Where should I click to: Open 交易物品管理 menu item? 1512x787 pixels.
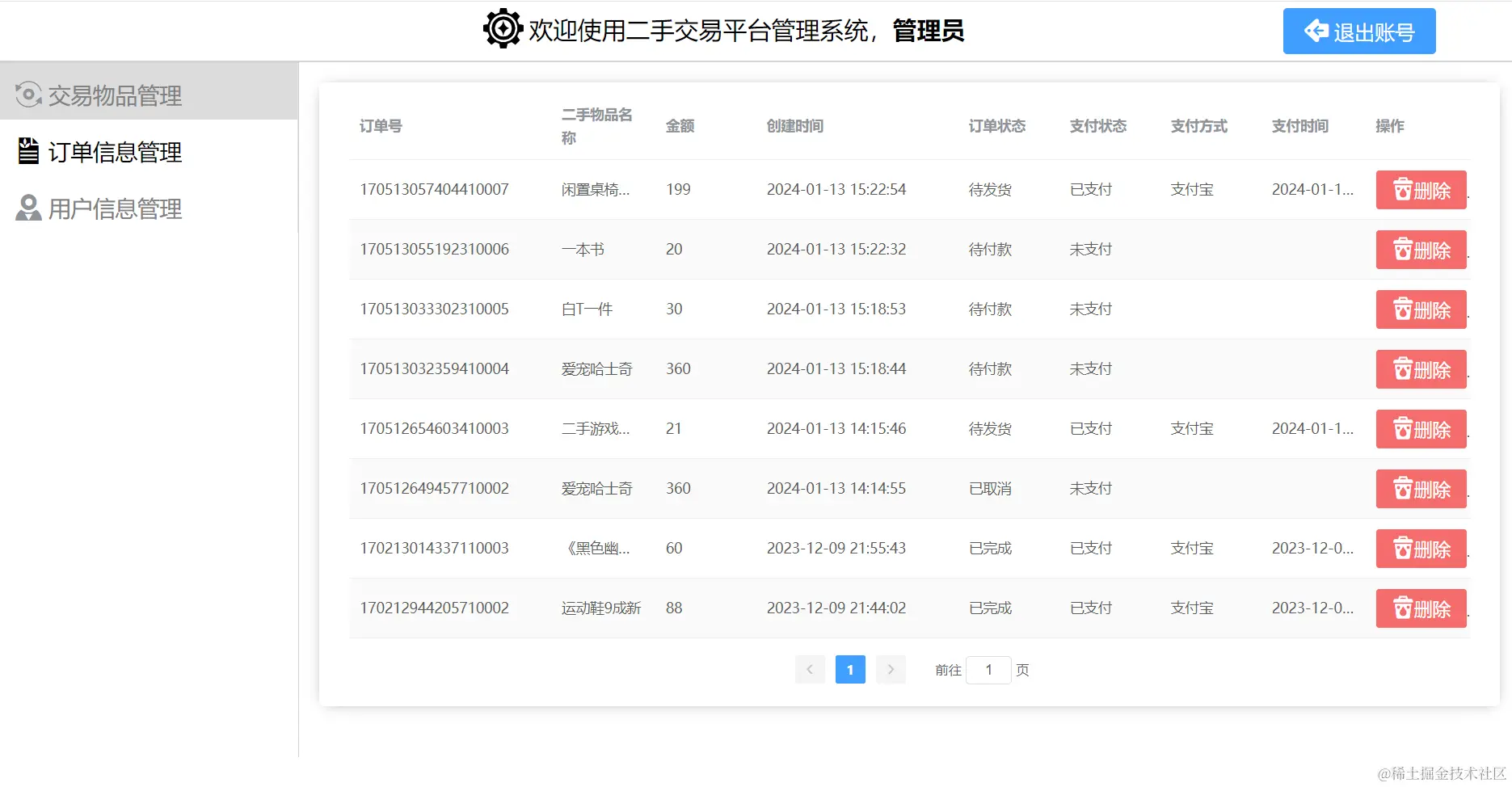(x=149, y=95)
